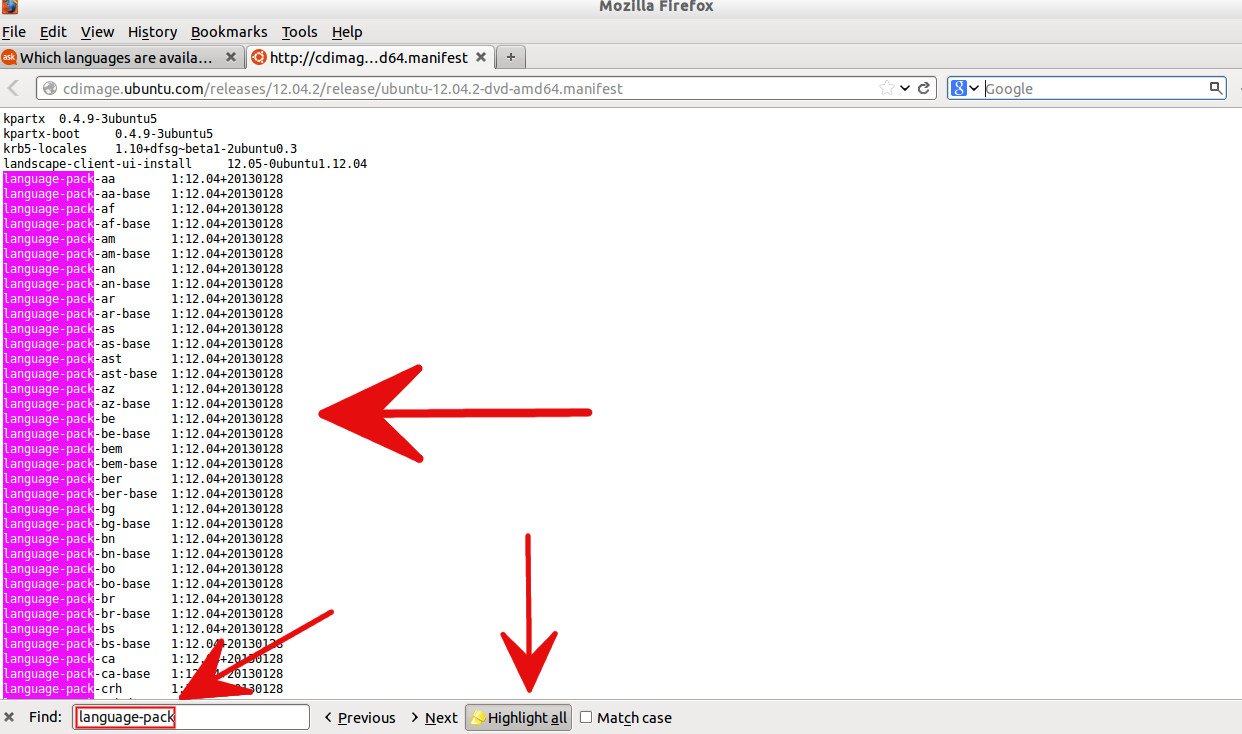Enable the Match case checkbox

click(586, 717)
